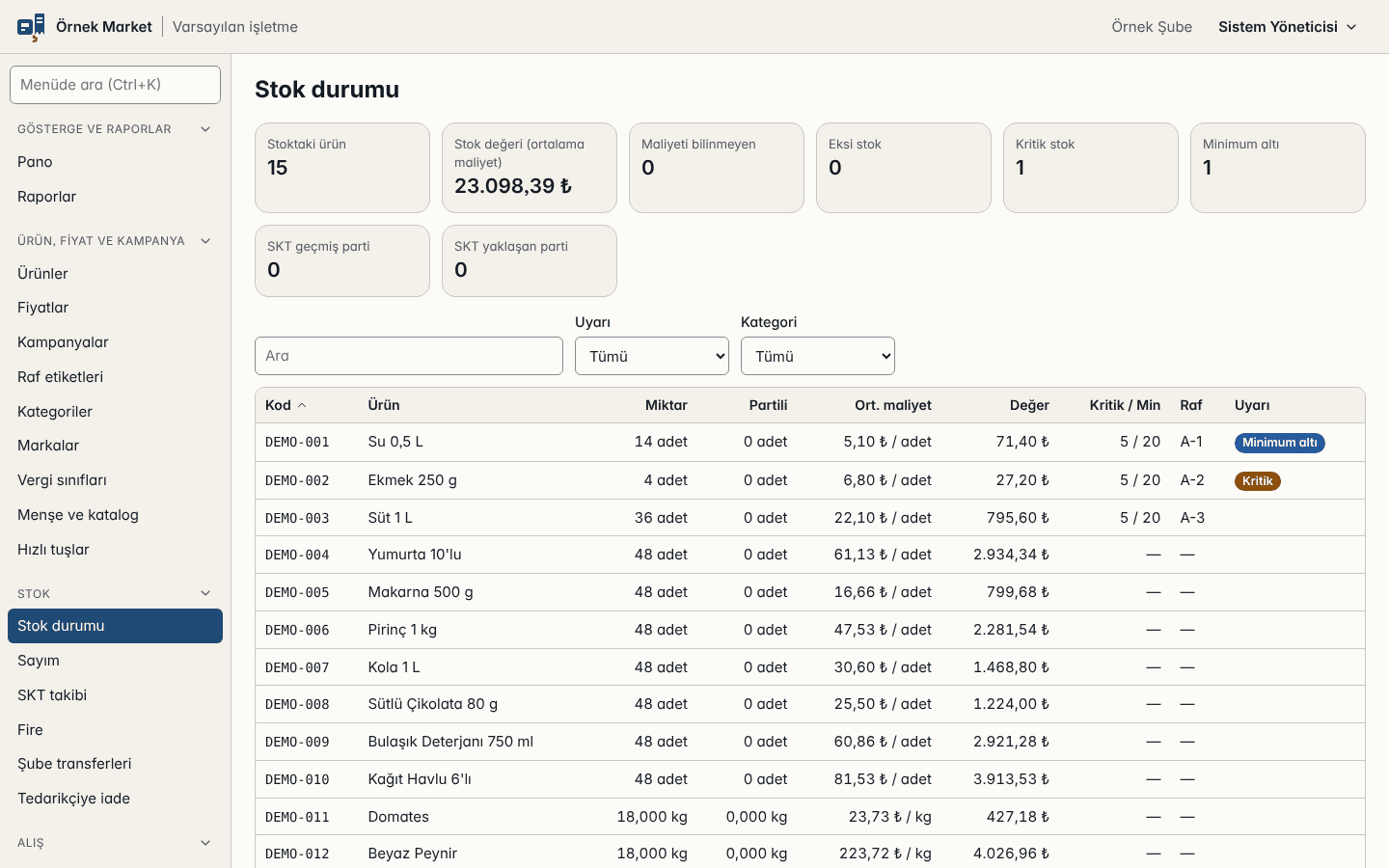Click the Yumurta 10'lu product name
Viewport: 1389px width, 868px height.
[x=415, y=555]
